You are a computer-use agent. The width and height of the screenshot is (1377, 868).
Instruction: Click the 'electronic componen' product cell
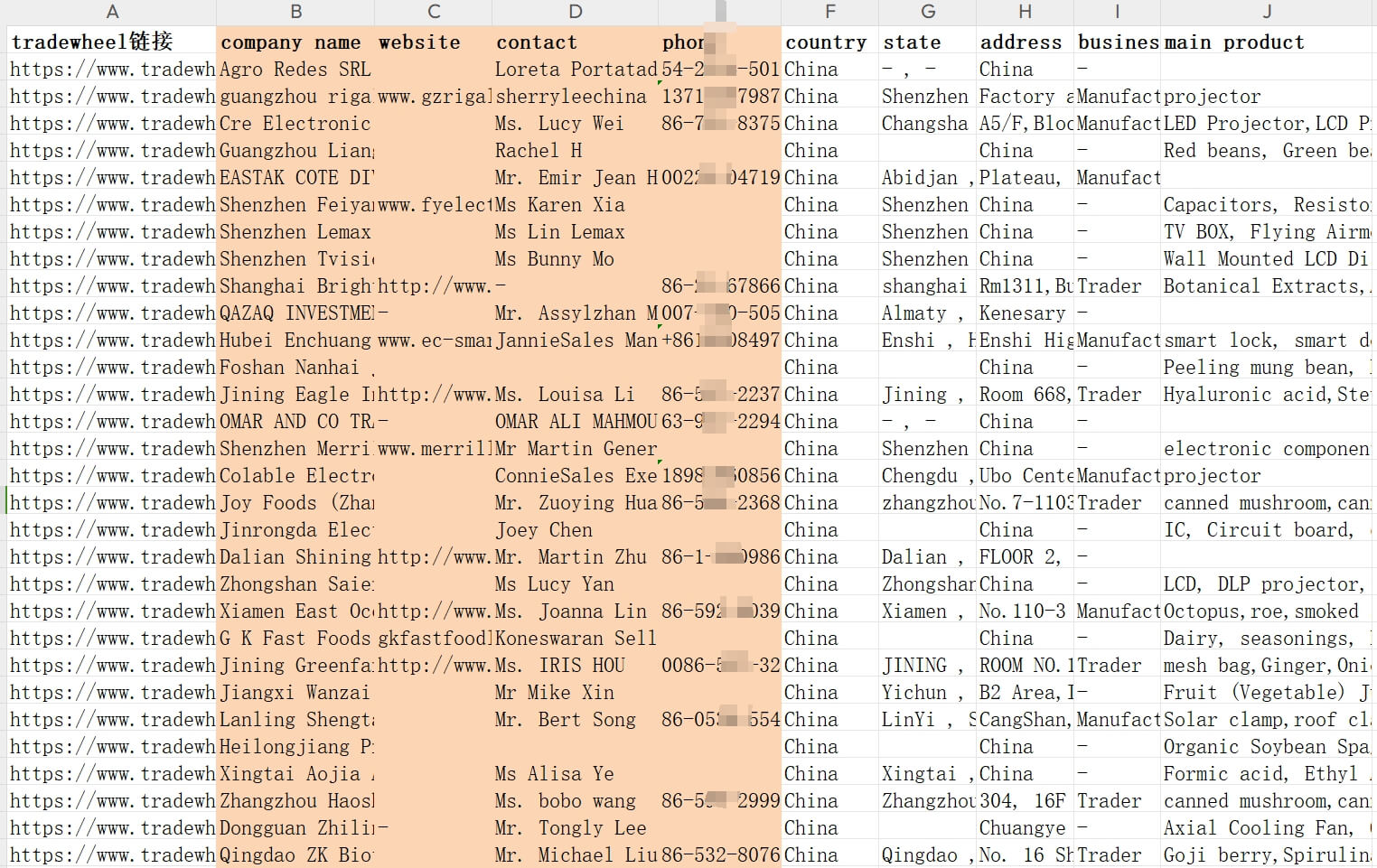pyautogui.click(x=1268, y=448)
